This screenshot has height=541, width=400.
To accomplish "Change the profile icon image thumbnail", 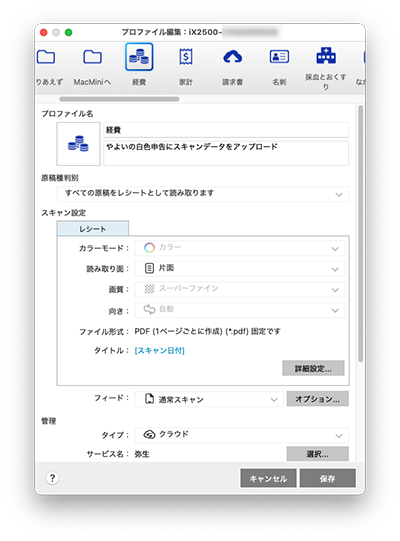I will (78, 144).
